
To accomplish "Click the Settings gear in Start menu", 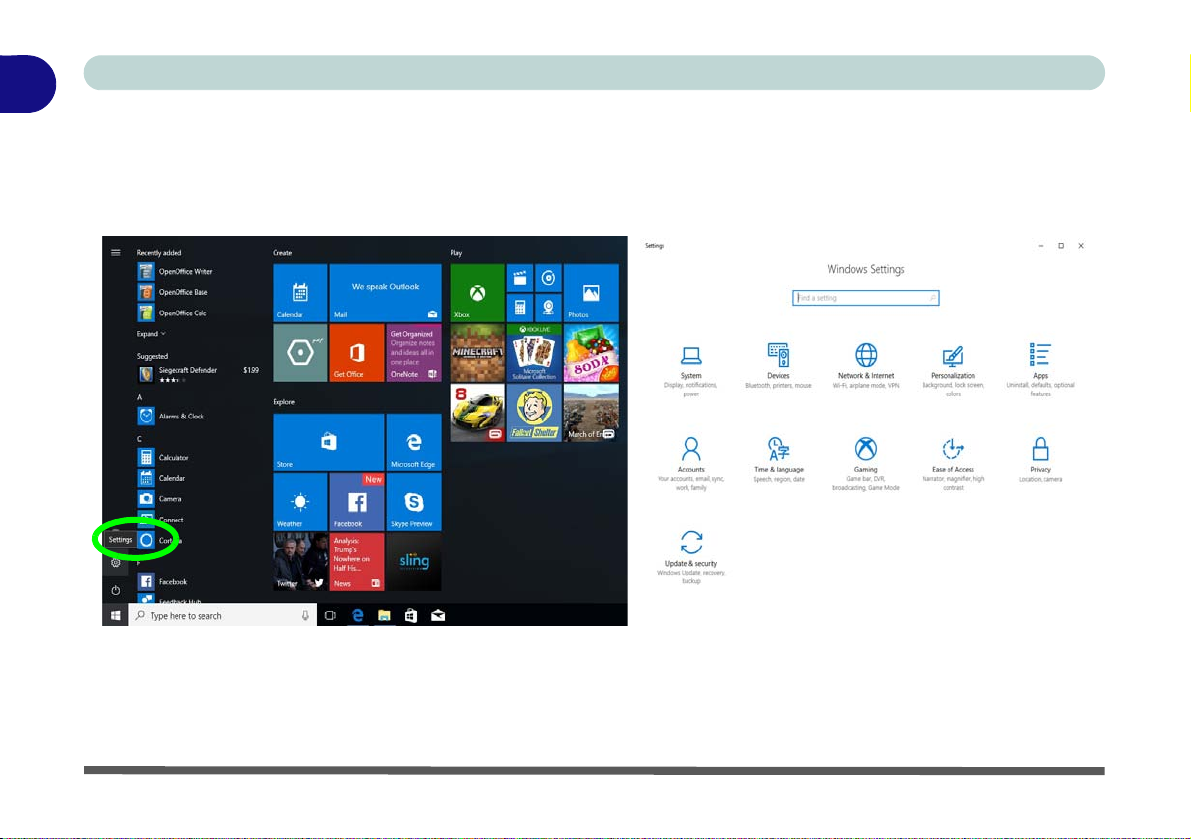I will [x=115, y=563].
